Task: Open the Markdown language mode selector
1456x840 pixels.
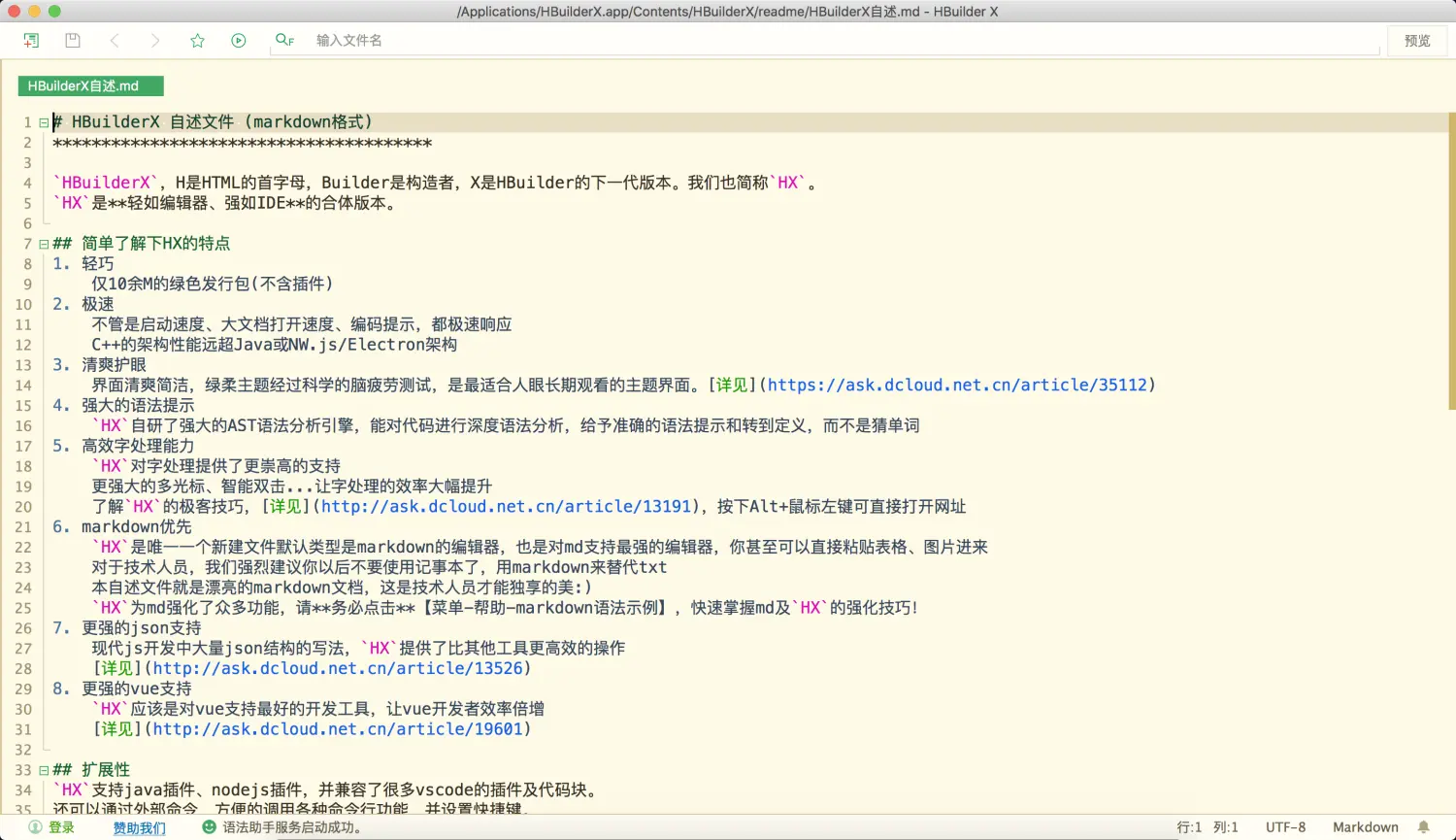Action: tap(1366, 827)
